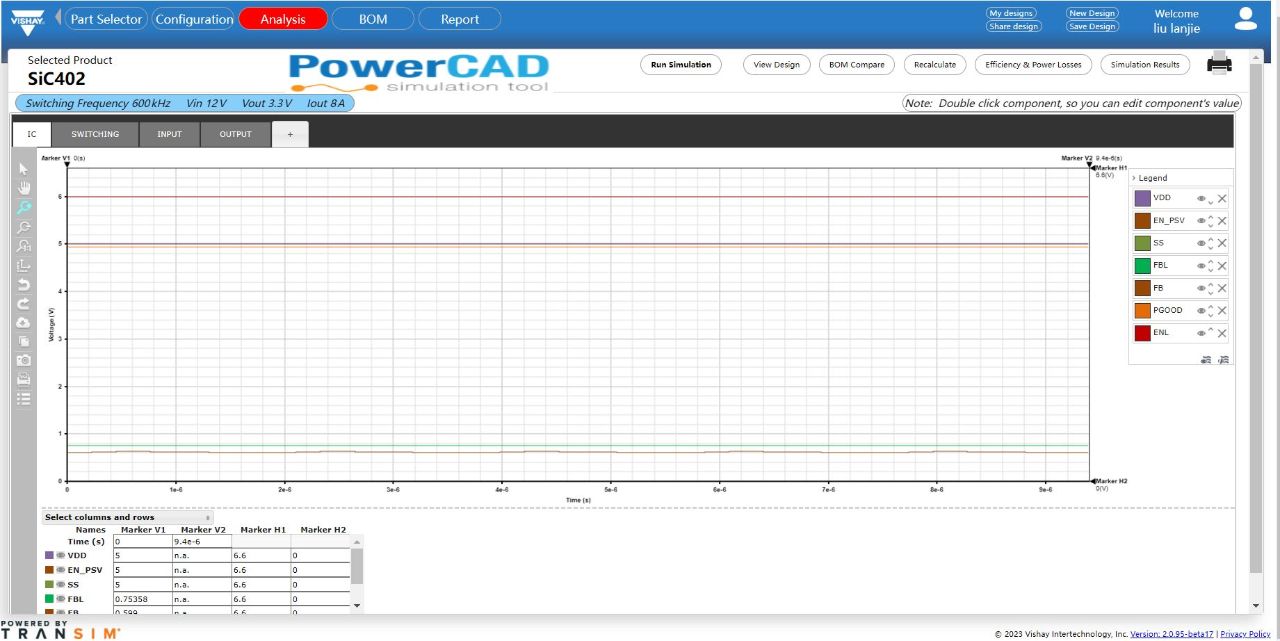Screen dimensions: 1280x641
Task: Activate the hand pan tool
Action: pyautogui.click(x=23, y=187)
